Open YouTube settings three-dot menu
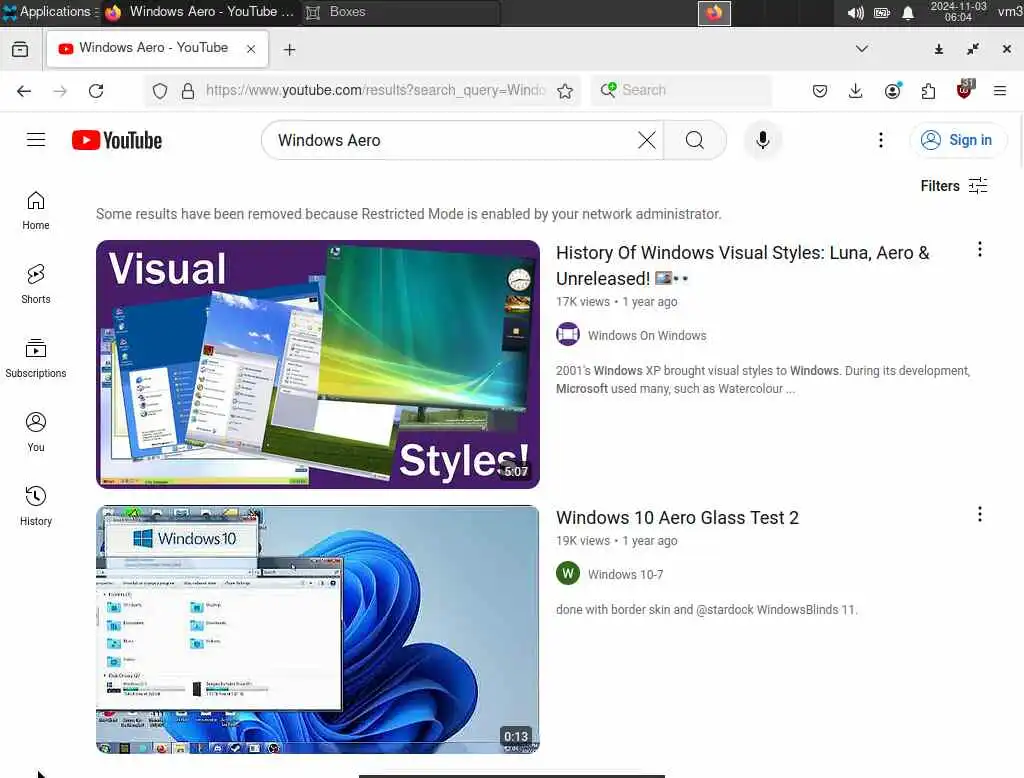Screen dimensions: 1024x778 point(880,140)
